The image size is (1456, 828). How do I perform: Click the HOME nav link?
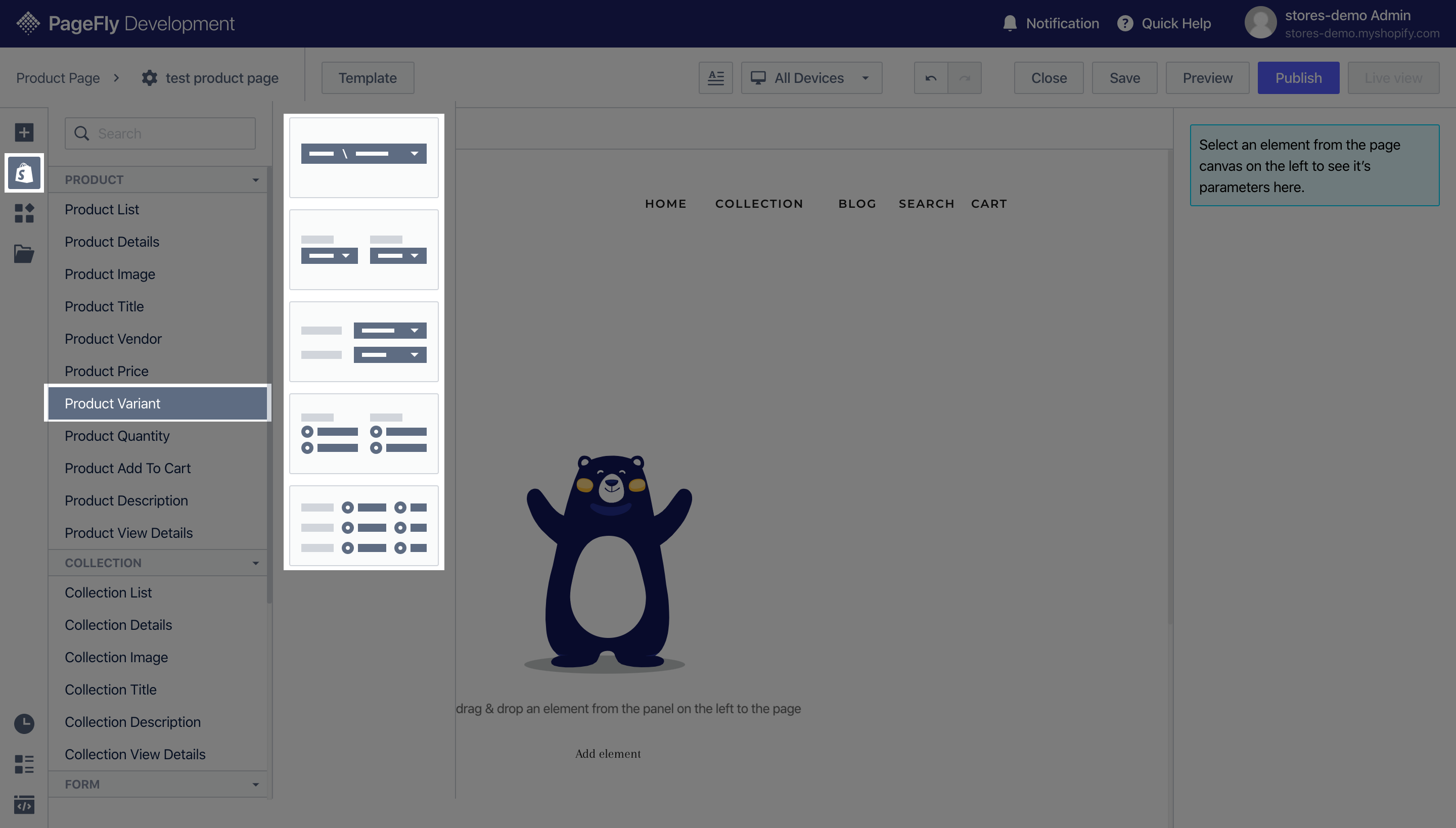click(665, 204)
